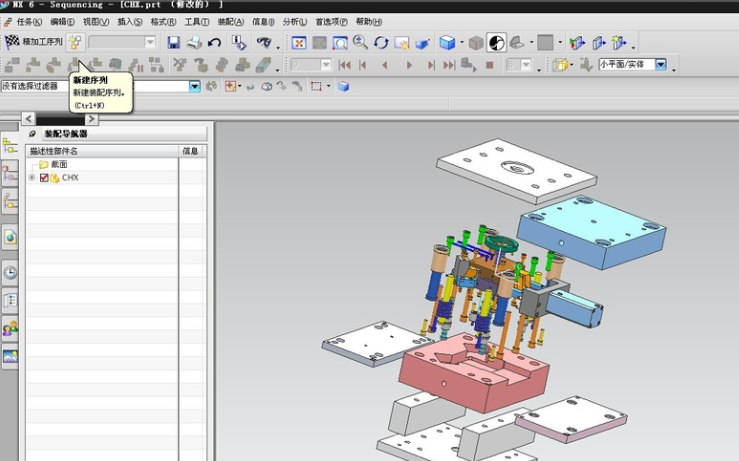Click the Undo arrow icon
This screenshot has height=461, width=739.
point(214,42)
